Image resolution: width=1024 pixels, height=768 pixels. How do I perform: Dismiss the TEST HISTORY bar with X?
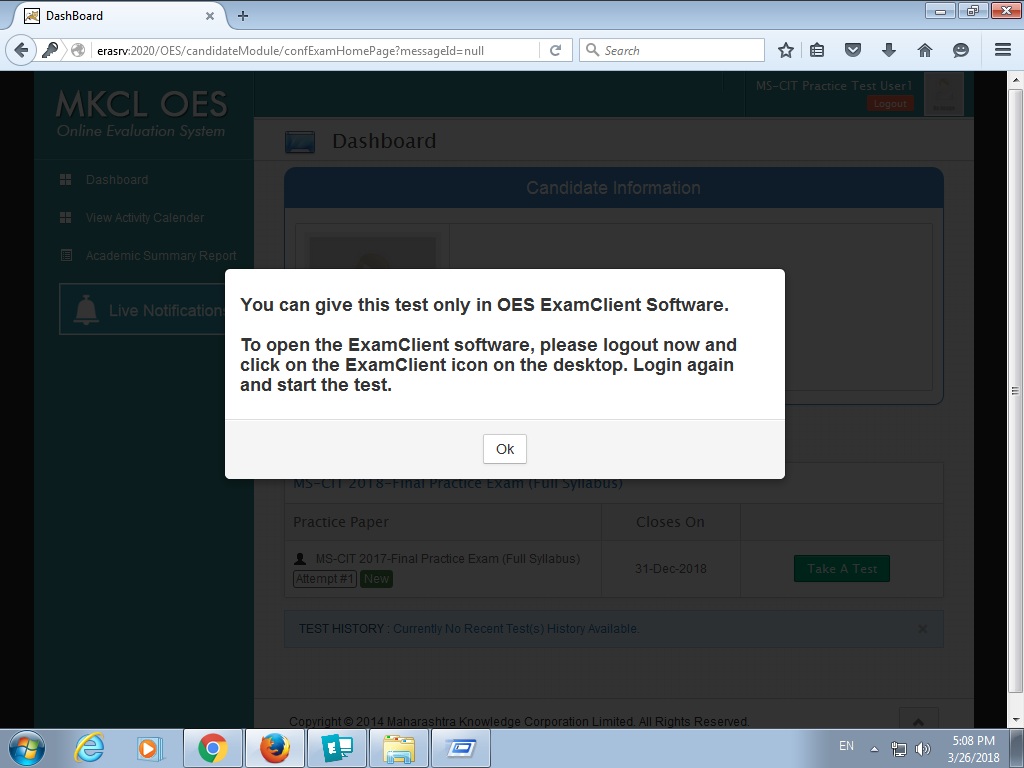click(922, 629)
